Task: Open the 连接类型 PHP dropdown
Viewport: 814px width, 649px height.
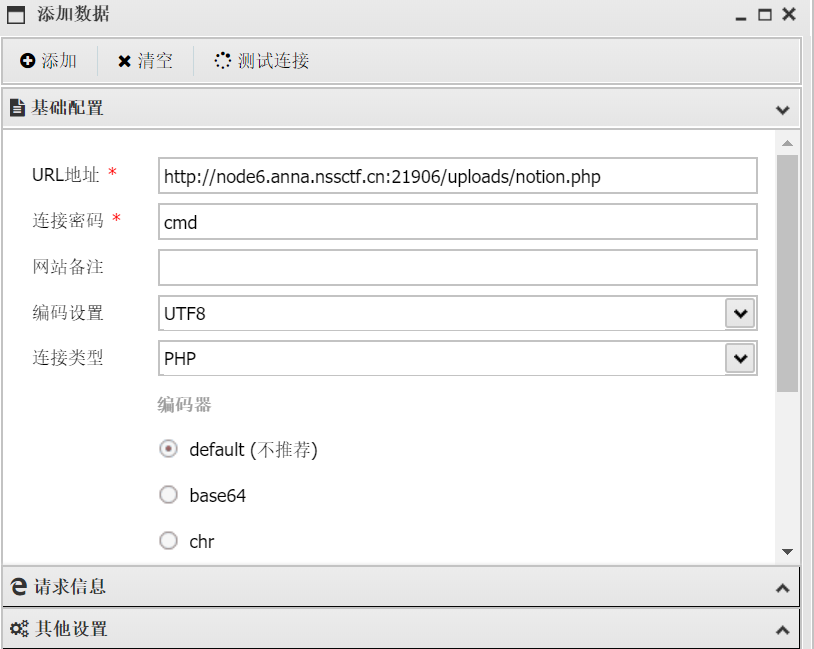Action: (739, 358)
